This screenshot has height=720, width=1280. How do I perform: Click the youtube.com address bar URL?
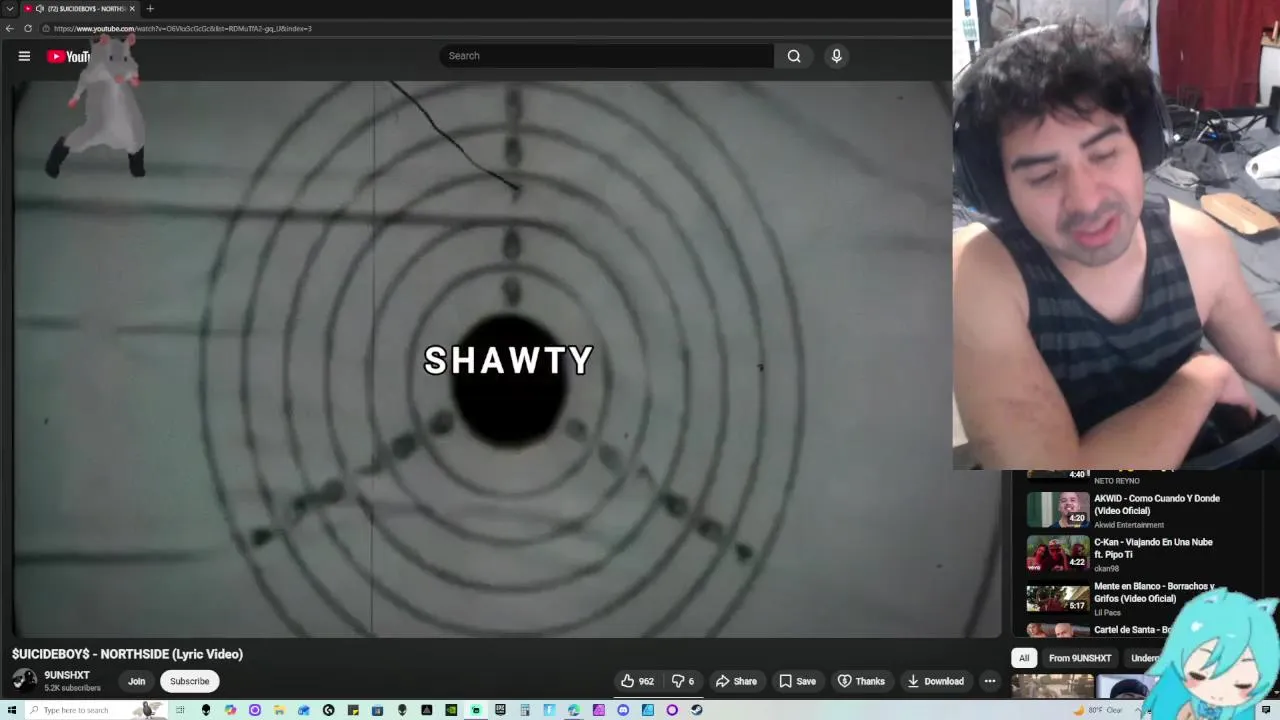pos(183,28)
